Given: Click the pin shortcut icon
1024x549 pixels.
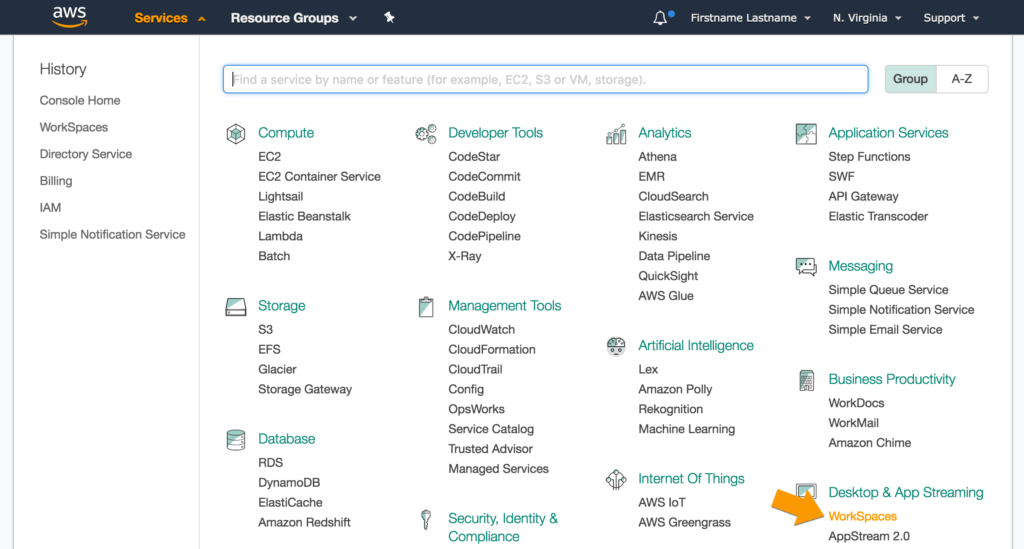Looking at the screenshot, I should (389, 18).
